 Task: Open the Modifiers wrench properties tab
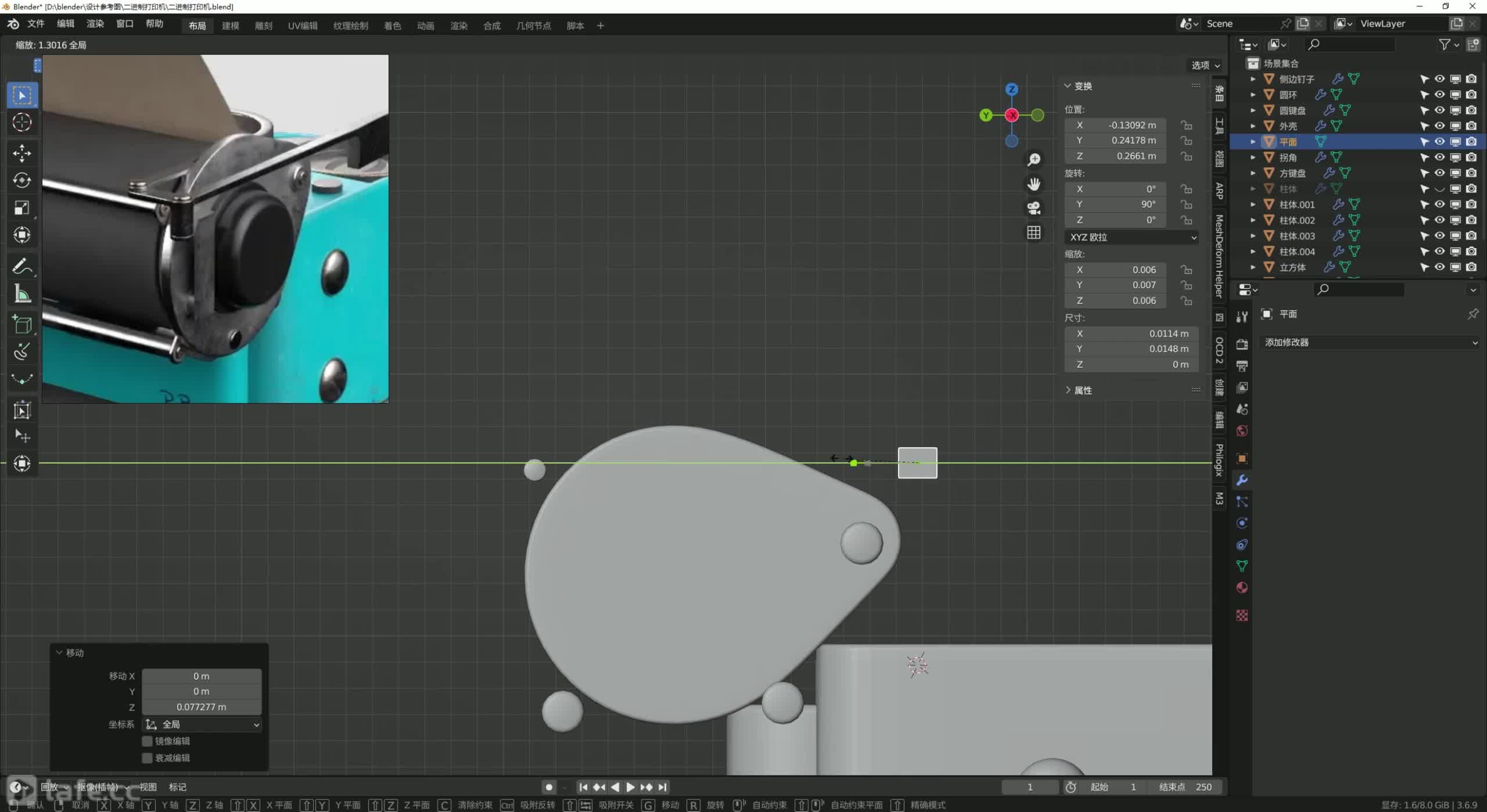pos(1242,480)
